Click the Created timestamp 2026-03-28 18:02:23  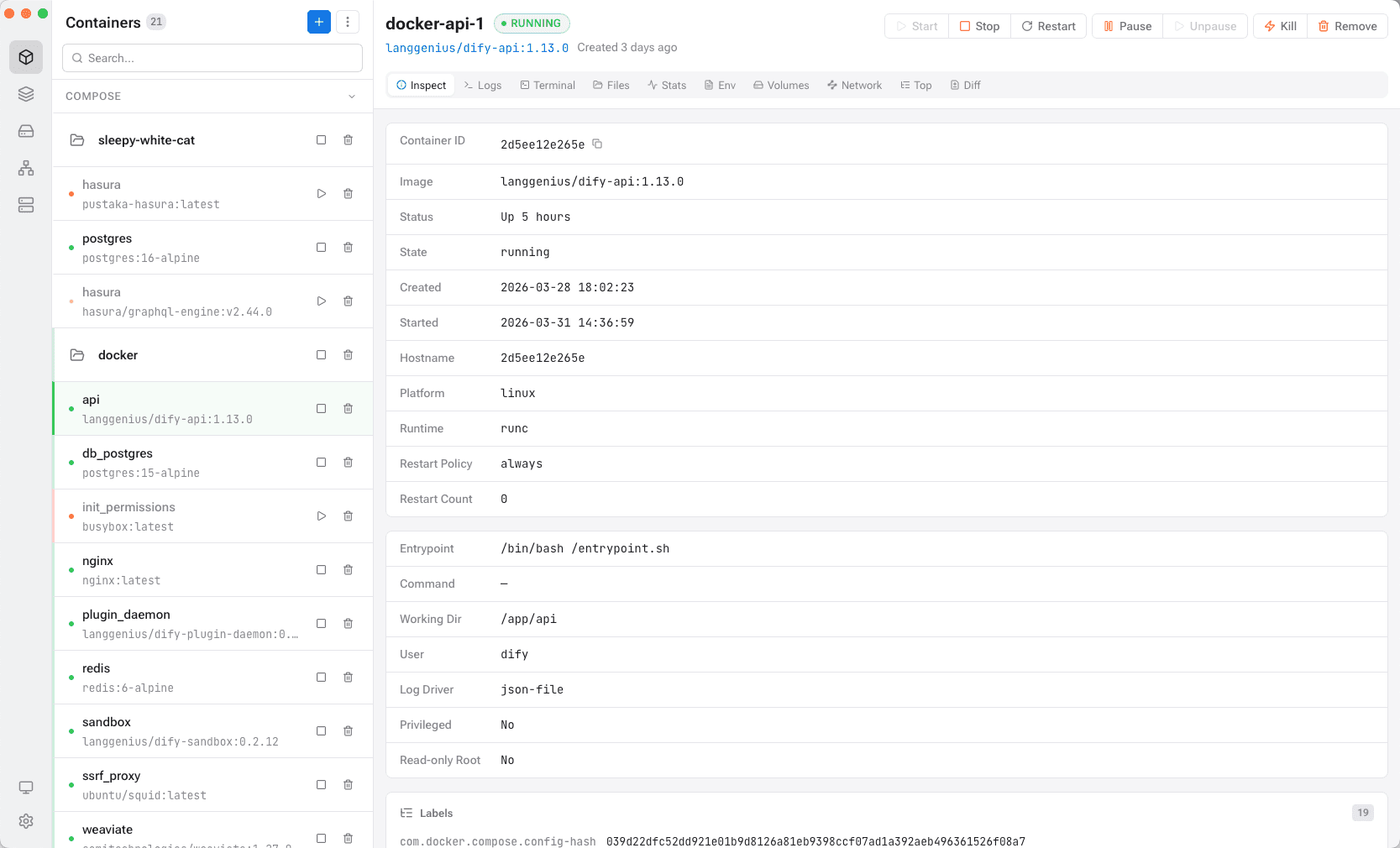point(568,287)
